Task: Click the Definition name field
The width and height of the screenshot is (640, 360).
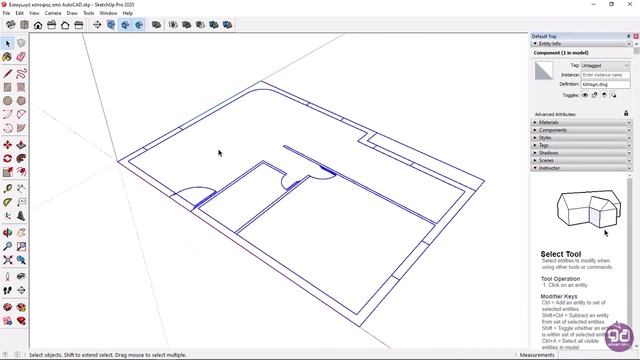Action: pos(605,84)
